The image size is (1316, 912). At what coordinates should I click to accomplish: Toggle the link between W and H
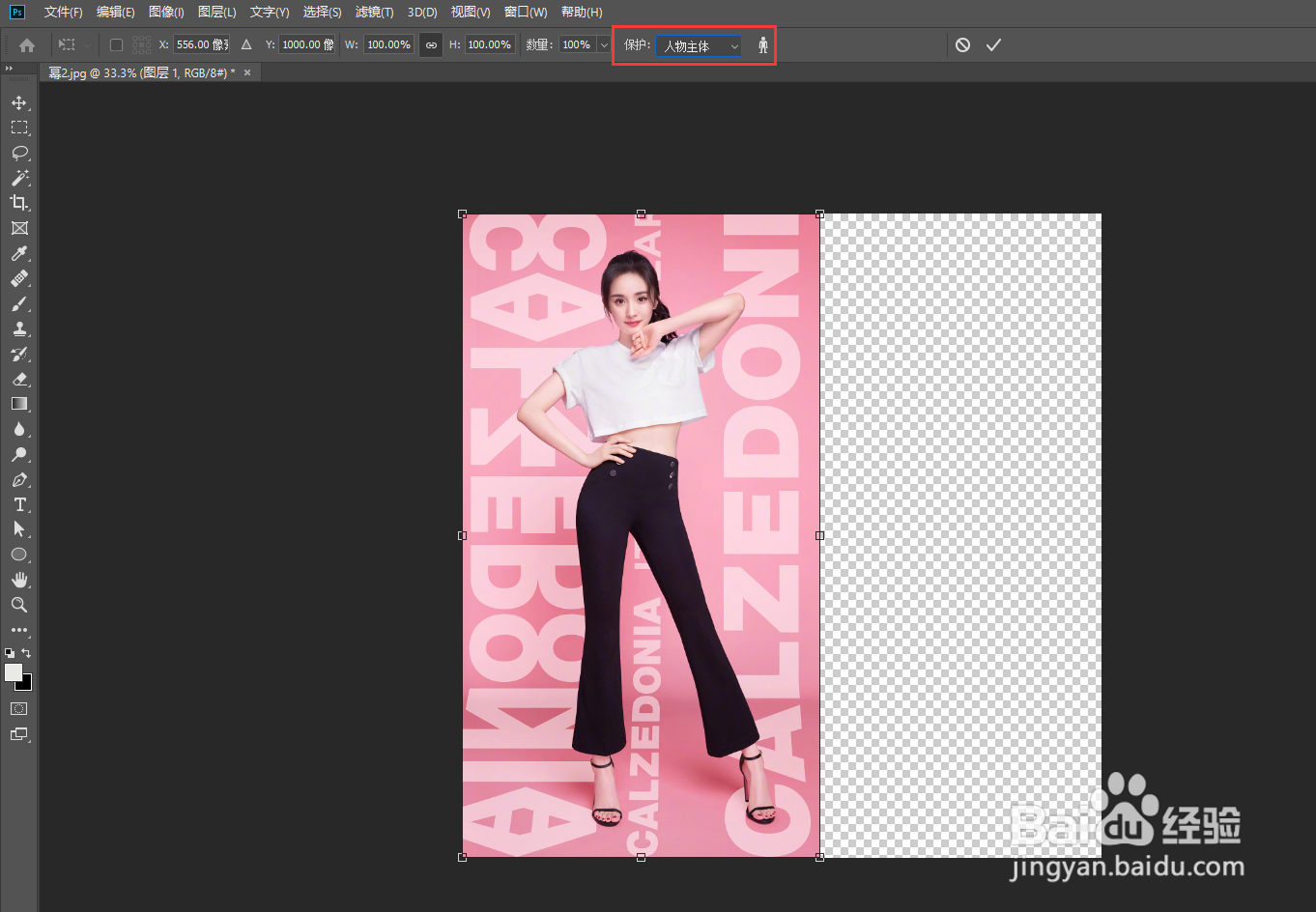point(431,45)
